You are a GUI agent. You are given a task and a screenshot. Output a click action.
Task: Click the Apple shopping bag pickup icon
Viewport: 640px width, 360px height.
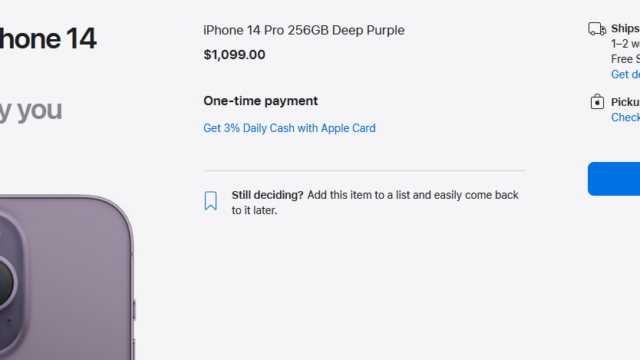point(597,102)
